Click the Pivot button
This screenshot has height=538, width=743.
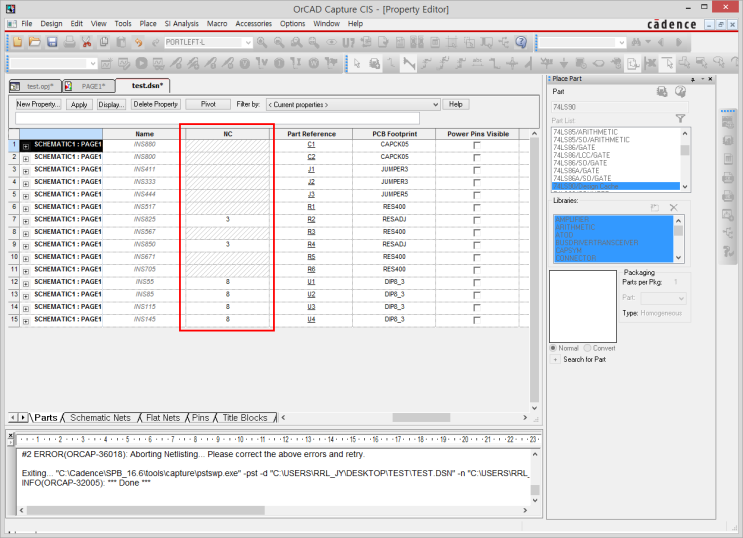(x=208, y=104)
